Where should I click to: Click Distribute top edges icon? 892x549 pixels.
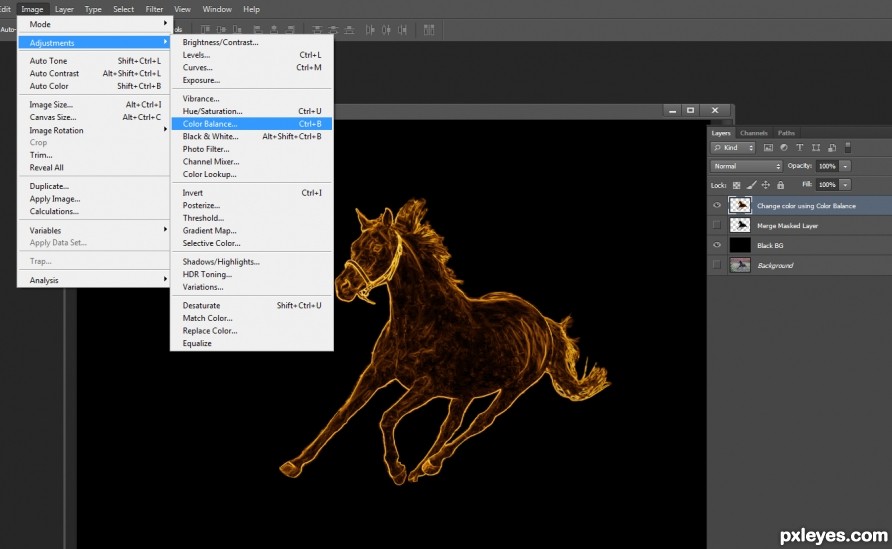(x=317, y=30)
